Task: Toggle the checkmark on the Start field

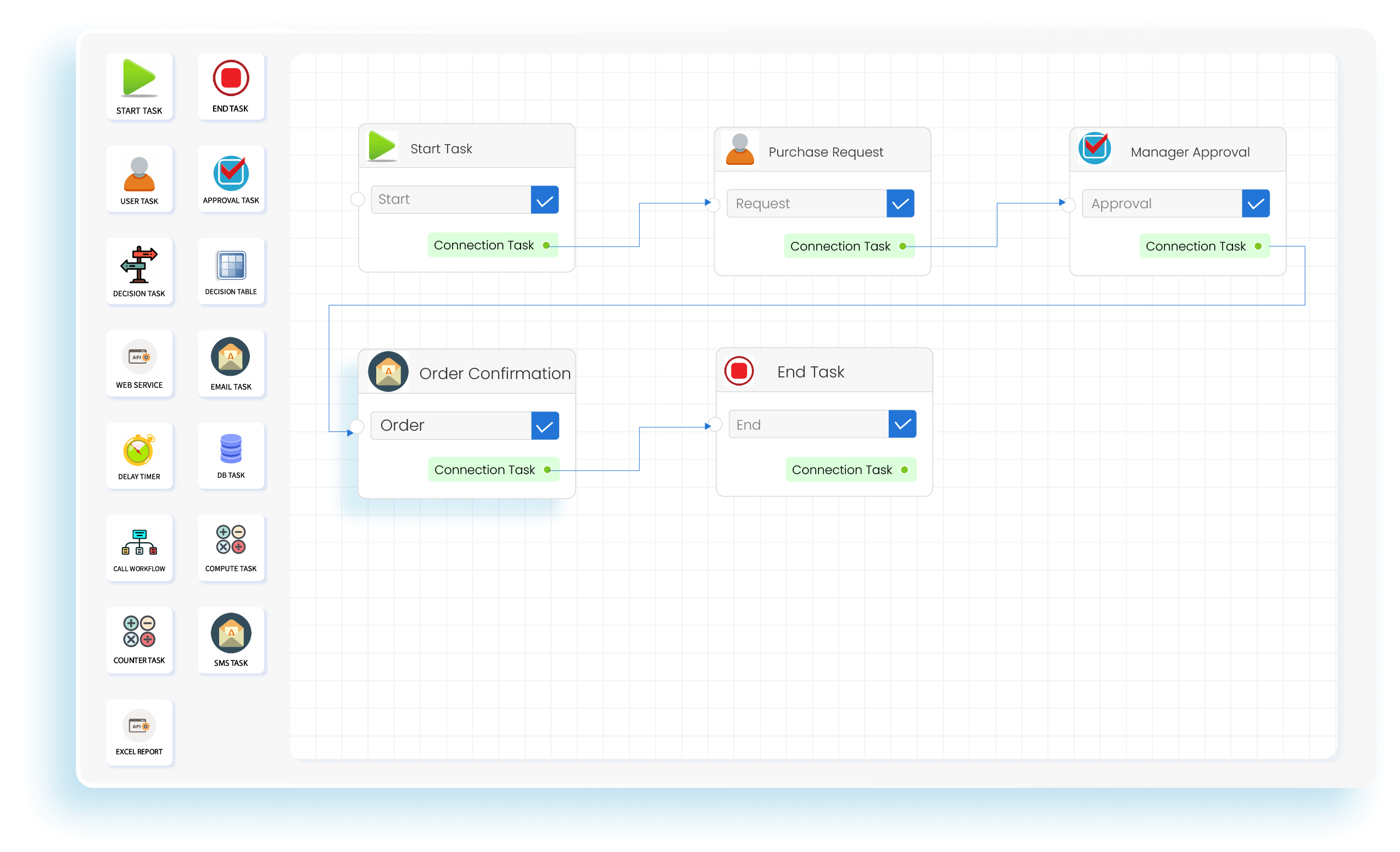Action: [544, 199]
